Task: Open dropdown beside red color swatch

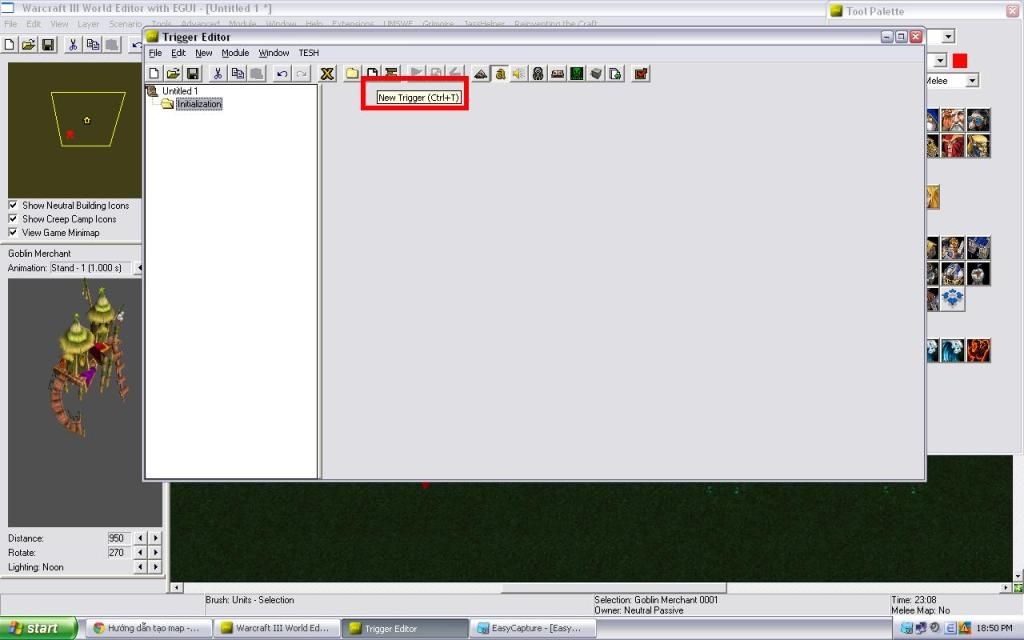Action: pos(940,61)
